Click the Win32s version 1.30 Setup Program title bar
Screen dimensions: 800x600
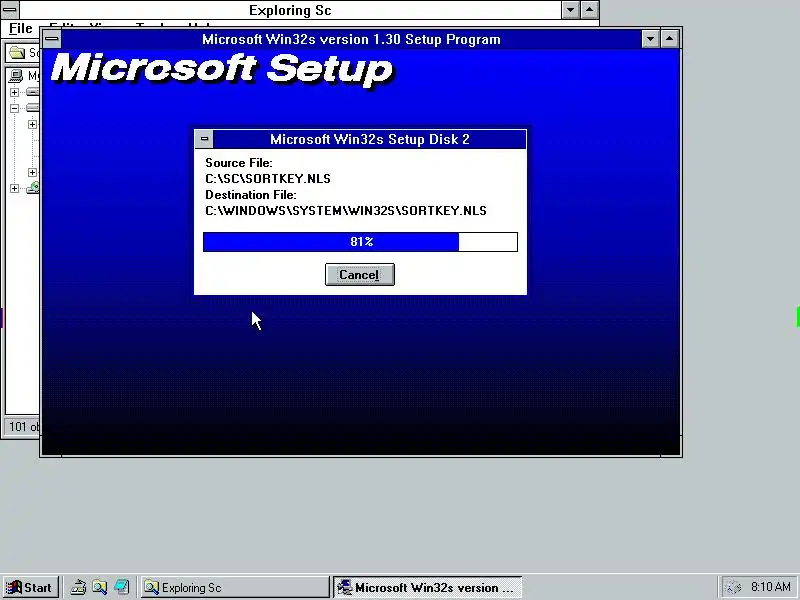(x=351, y=39)
